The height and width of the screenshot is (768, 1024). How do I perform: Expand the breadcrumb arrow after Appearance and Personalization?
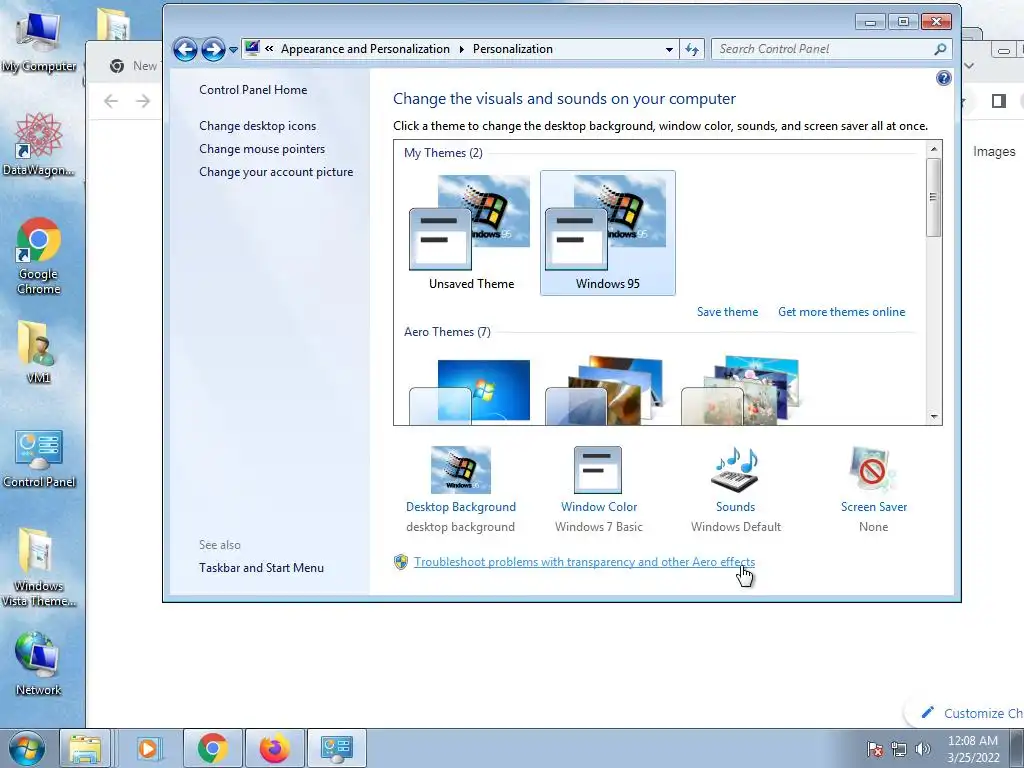(461, 50)
